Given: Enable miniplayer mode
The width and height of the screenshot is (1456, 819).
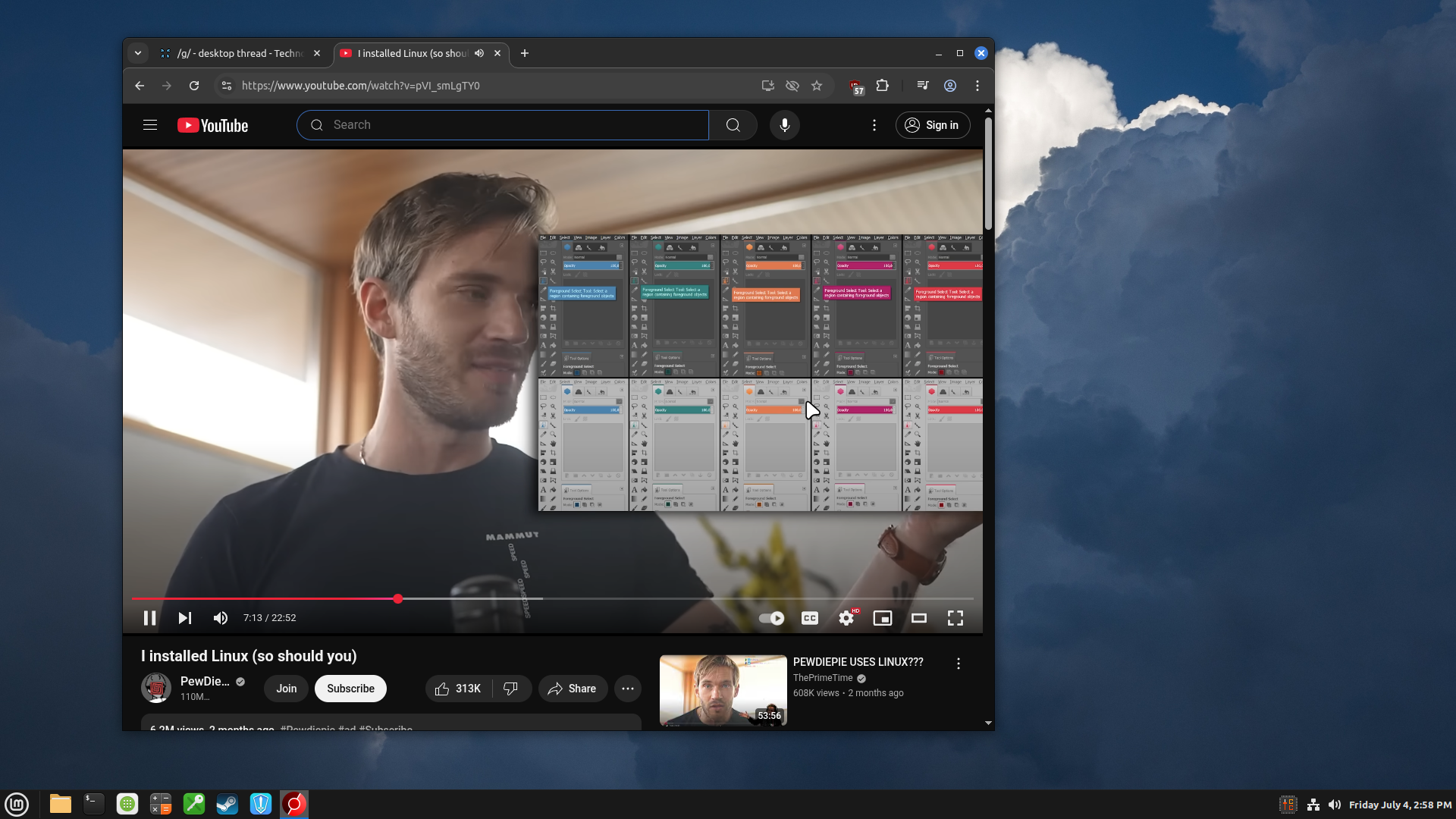Looking at the screenshot, I should [x=883, y=618].
